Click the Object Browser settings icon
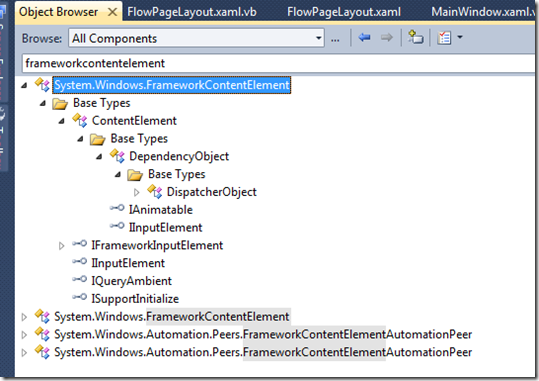Image resolution: width=539 pixels, height=381 pixels. (x=444, y=37)
